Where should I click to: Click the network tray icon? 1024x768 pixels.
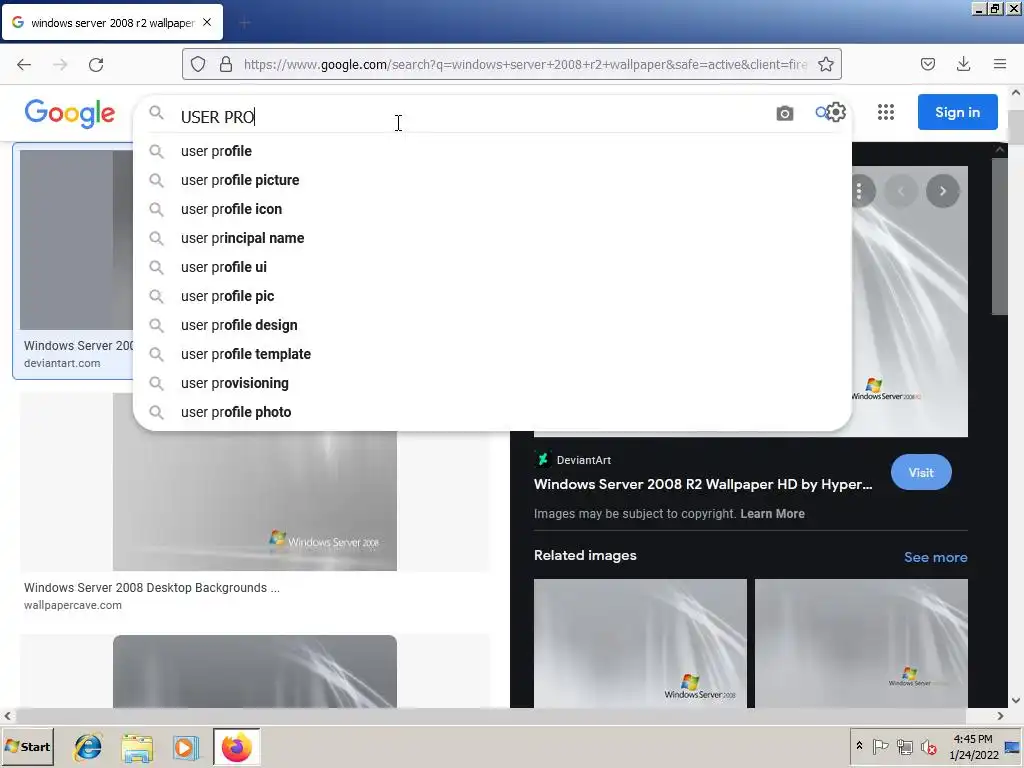pyautogui.click(x=904, y=746)
